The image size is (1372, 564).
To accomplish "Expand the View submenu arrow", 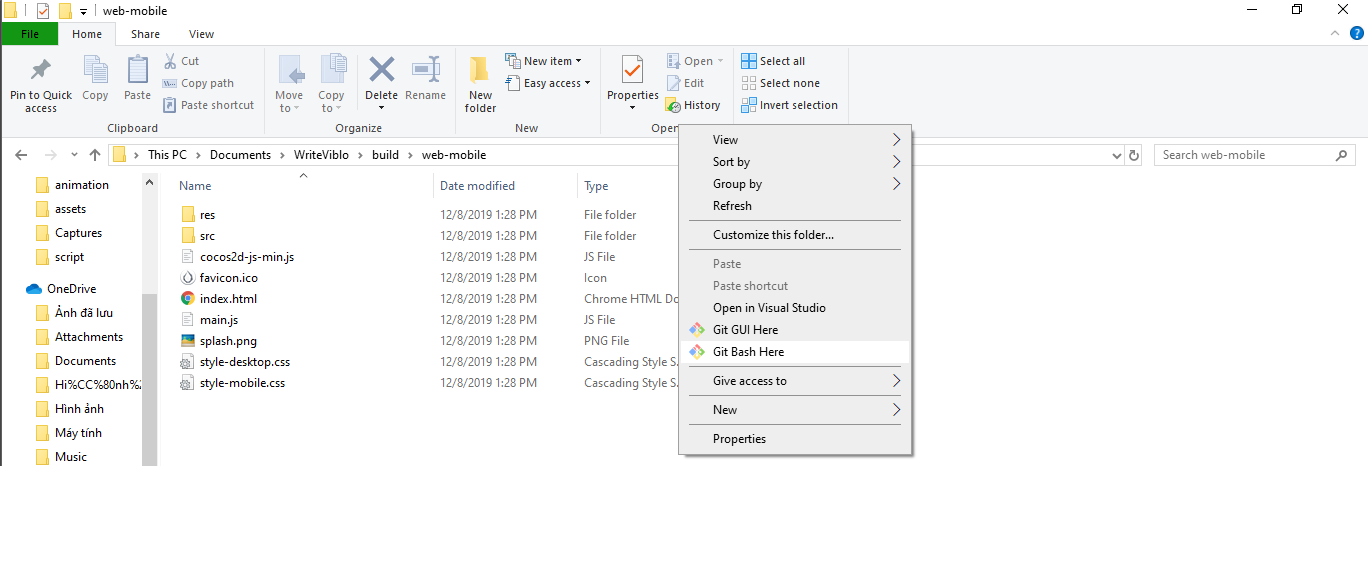I will coord(896,140).
